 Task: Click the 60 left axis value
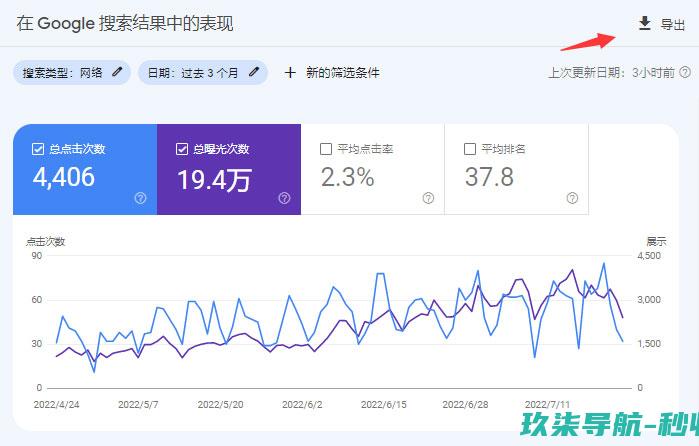click(x=37, y=299)
